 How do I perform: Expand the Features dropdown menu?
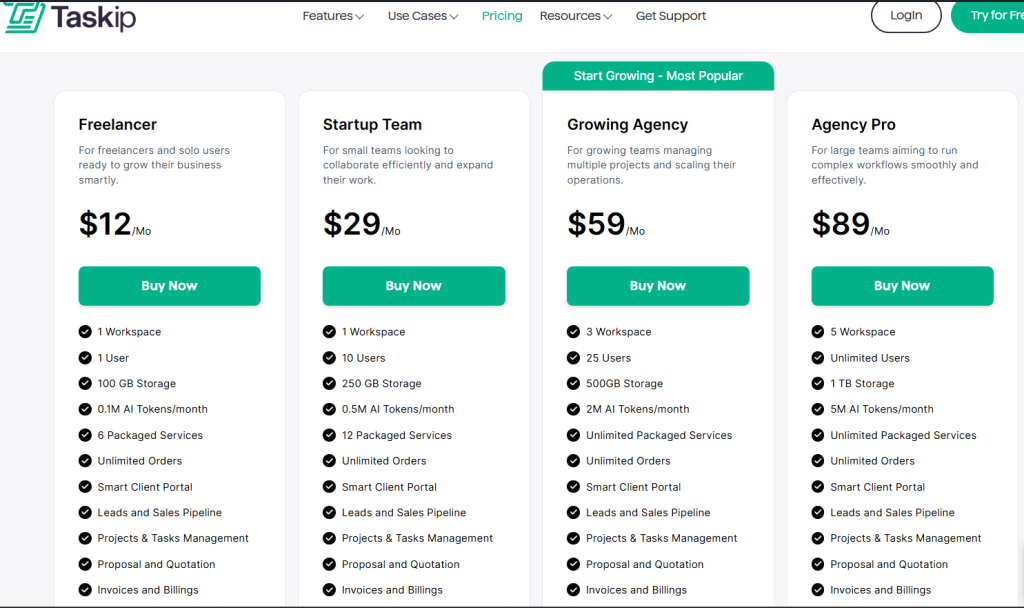pos(333,16)
